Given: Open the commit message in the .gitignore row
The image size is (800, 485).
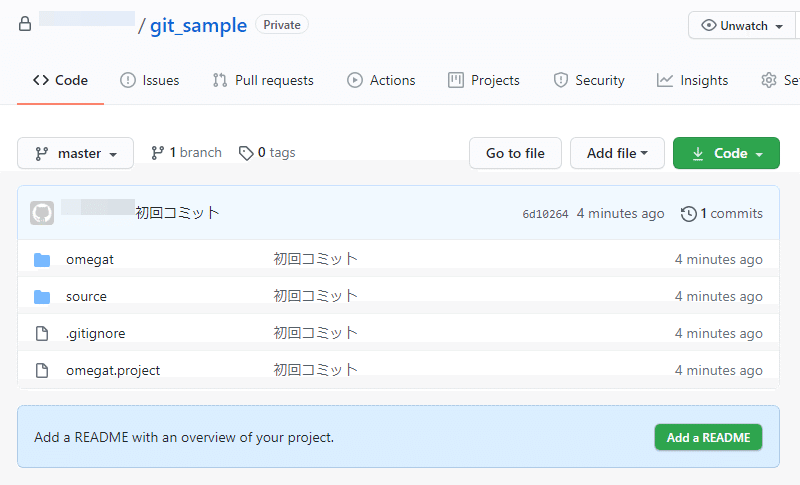Looking at the screenshot, I should coord(315,333).
